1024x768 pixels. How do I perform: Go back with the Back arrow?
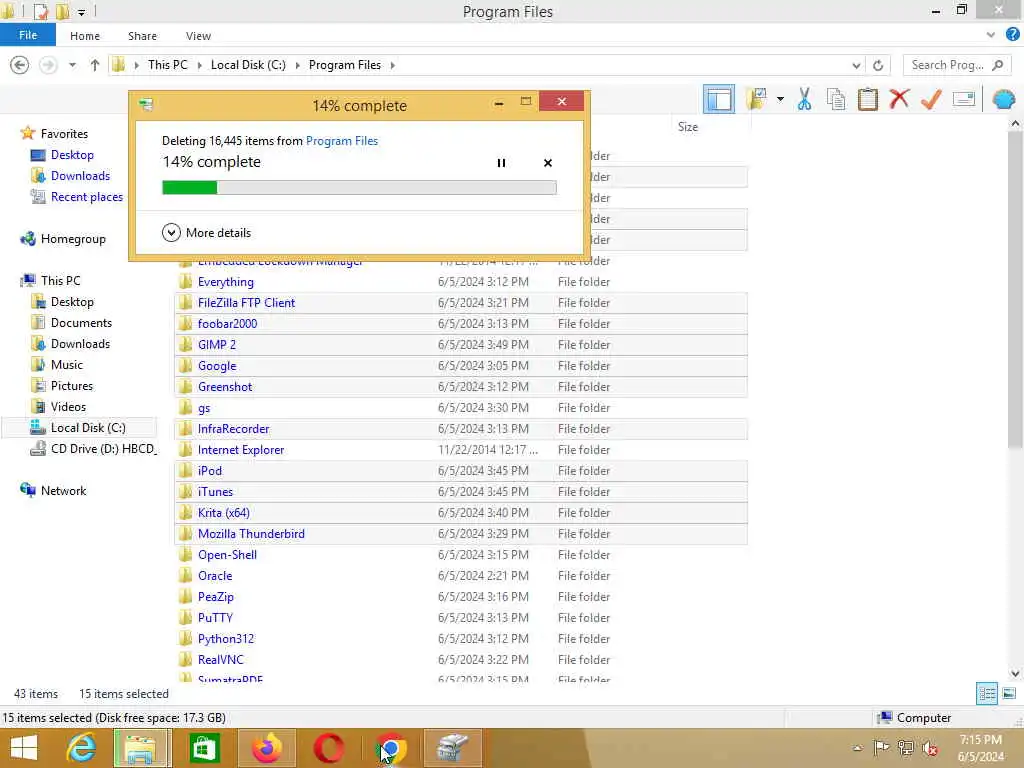[x=20, y=65]
